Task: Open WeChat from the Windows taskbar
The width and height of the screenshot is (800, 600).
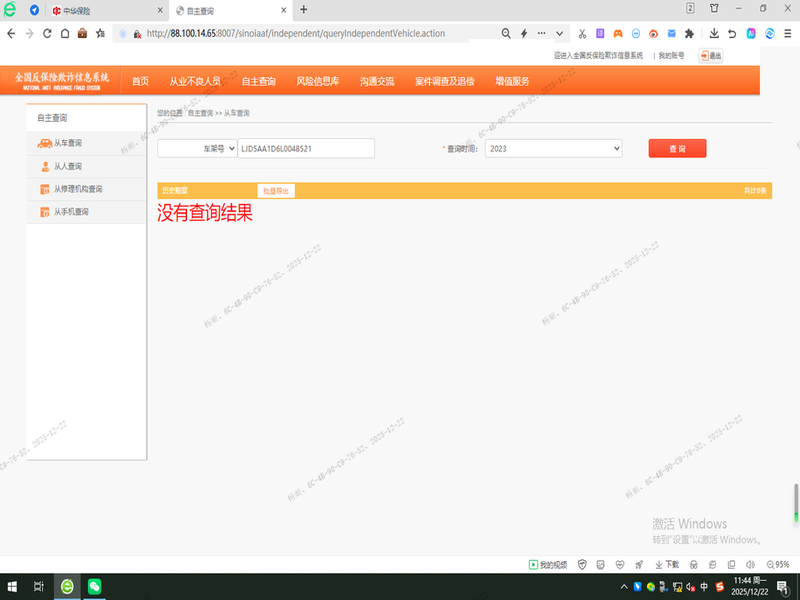Action: tap(95, 586)
